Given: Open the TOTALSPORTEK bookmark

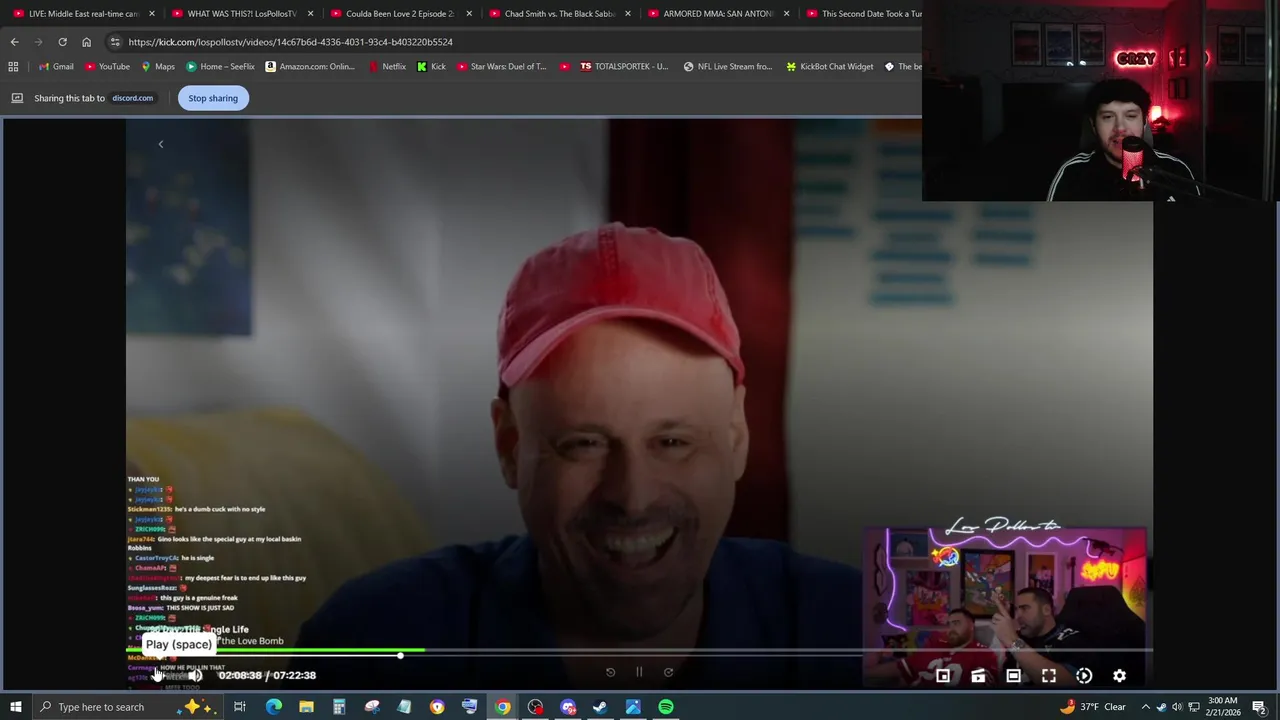Looking at the screenshot, I should click(624, 67).
